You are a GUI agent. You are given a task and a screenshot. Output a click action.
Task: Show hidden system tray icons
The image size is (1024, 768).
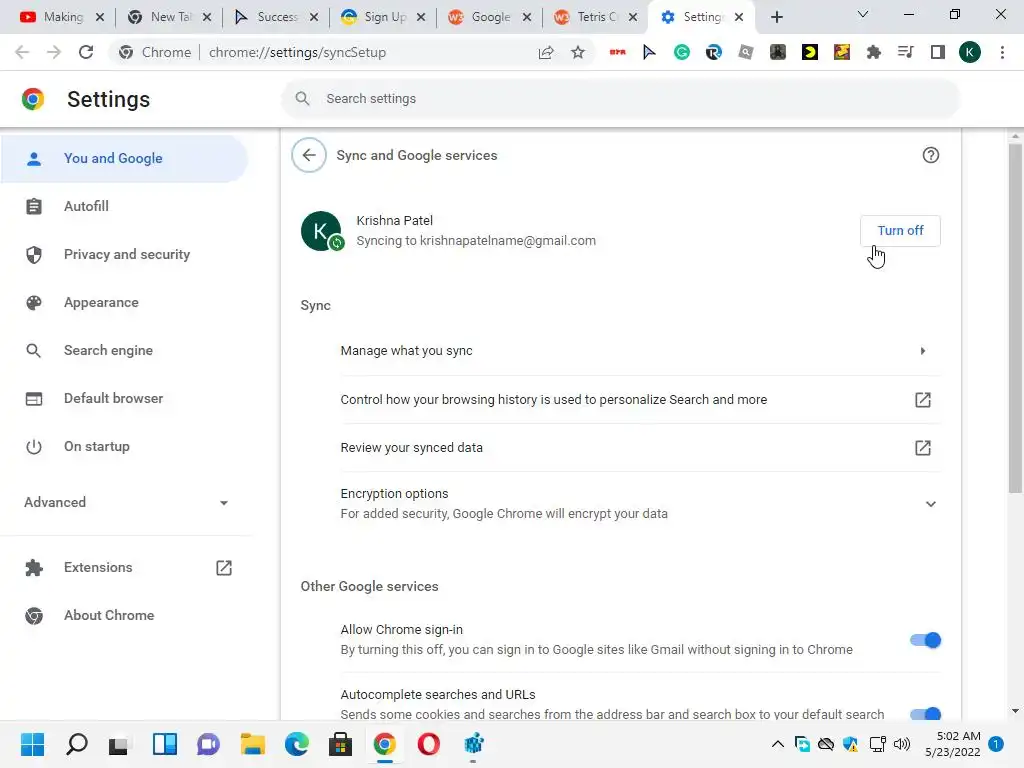point(777,744)
